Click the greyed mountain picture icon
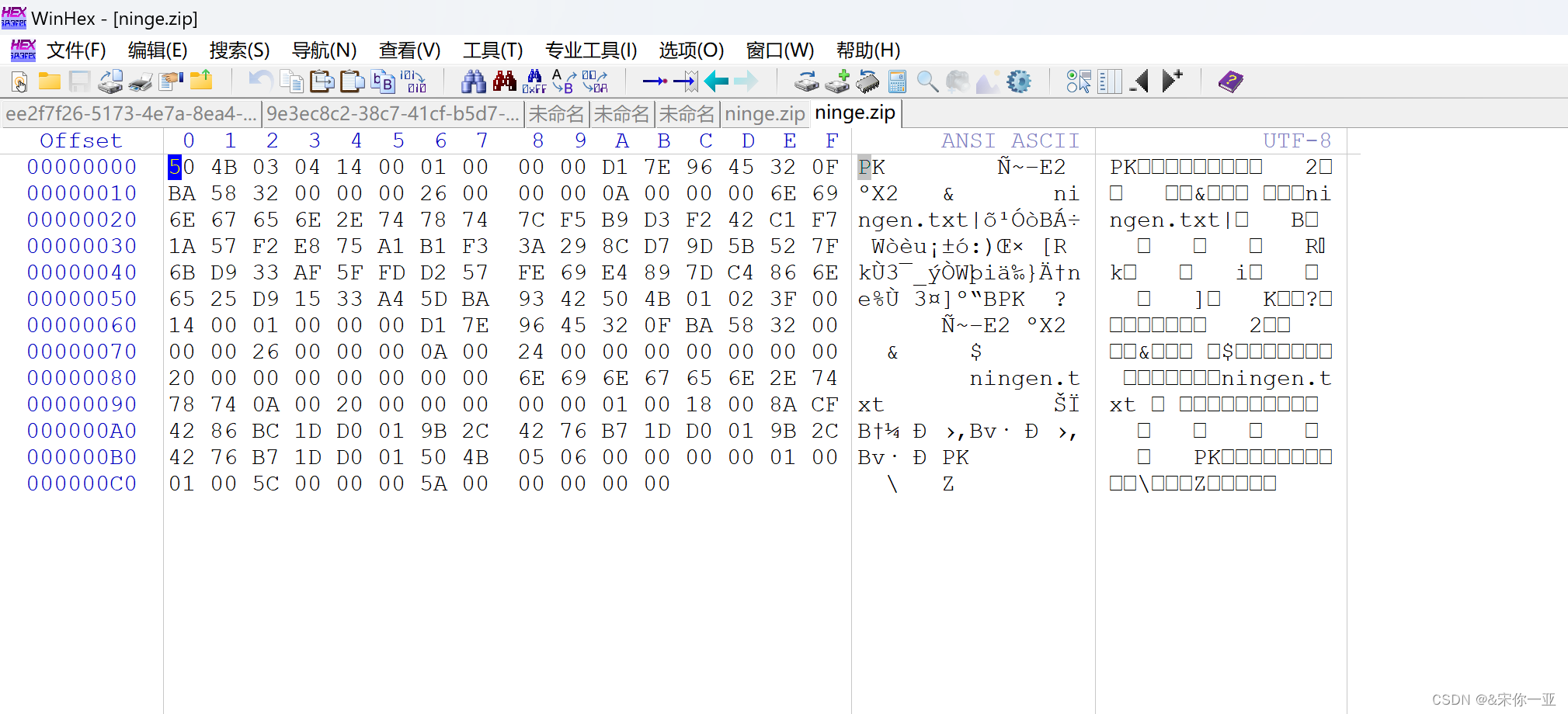Image resolution: width=1568 pixels, height=714 pixels. 988,81
